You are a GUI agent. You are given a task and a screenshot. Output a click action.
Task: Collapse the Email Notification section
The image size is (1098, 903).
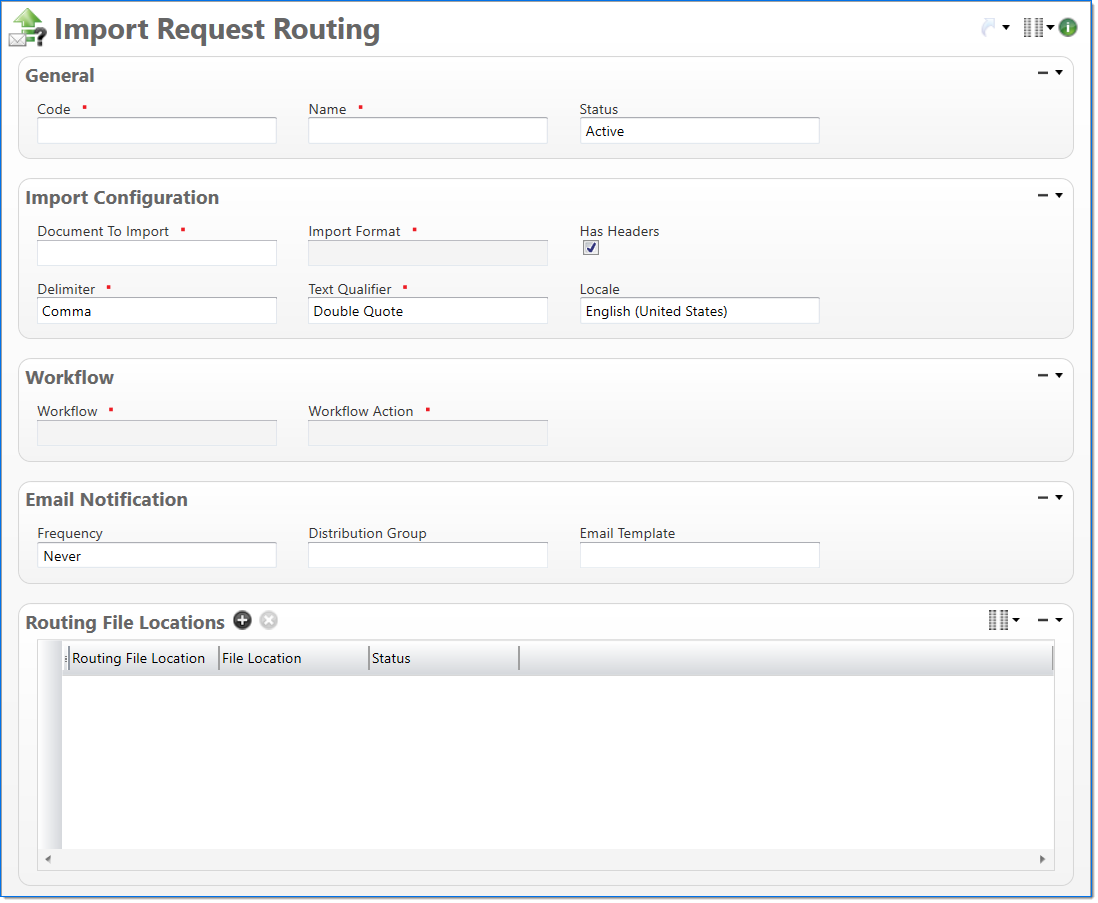[x=1043, y=497]
